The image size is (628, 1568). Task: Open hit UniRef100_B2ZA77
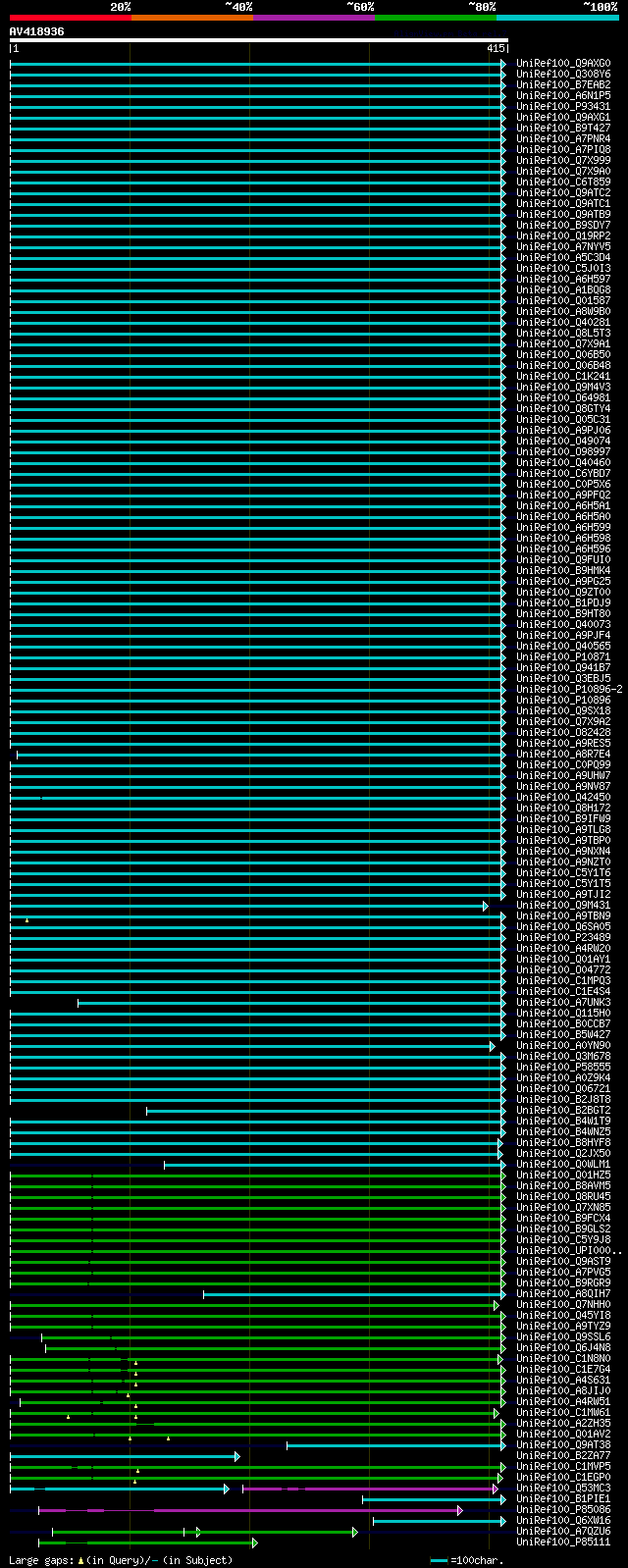click(x=563, y=1456)
